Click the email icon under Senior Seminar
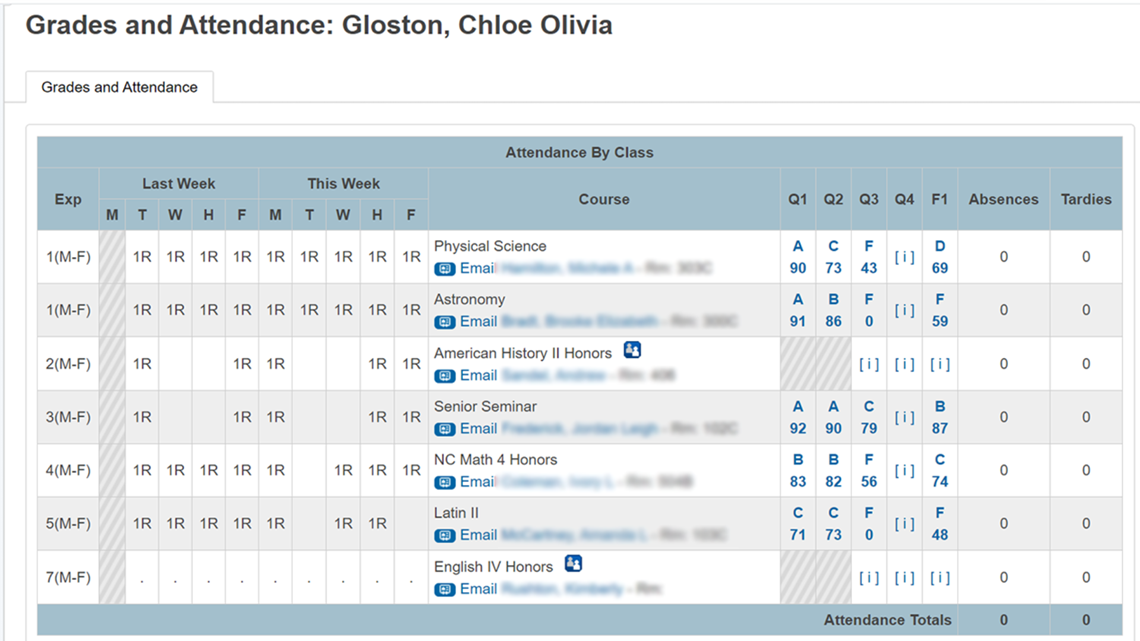This screenshot has width=1140, height=641. click(x=445, y=429)
